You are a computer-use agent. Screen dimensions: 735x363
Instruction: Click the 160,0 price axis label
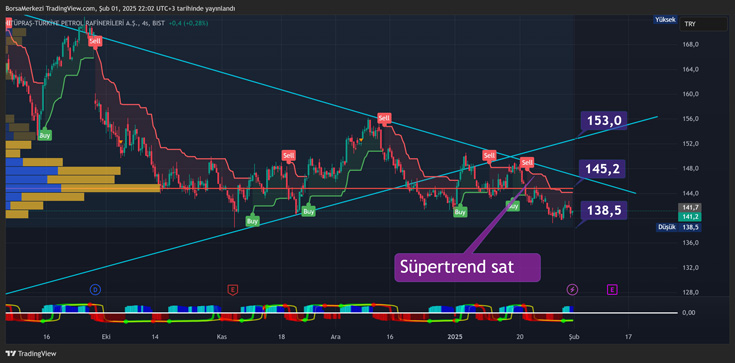tap(691, 94)
